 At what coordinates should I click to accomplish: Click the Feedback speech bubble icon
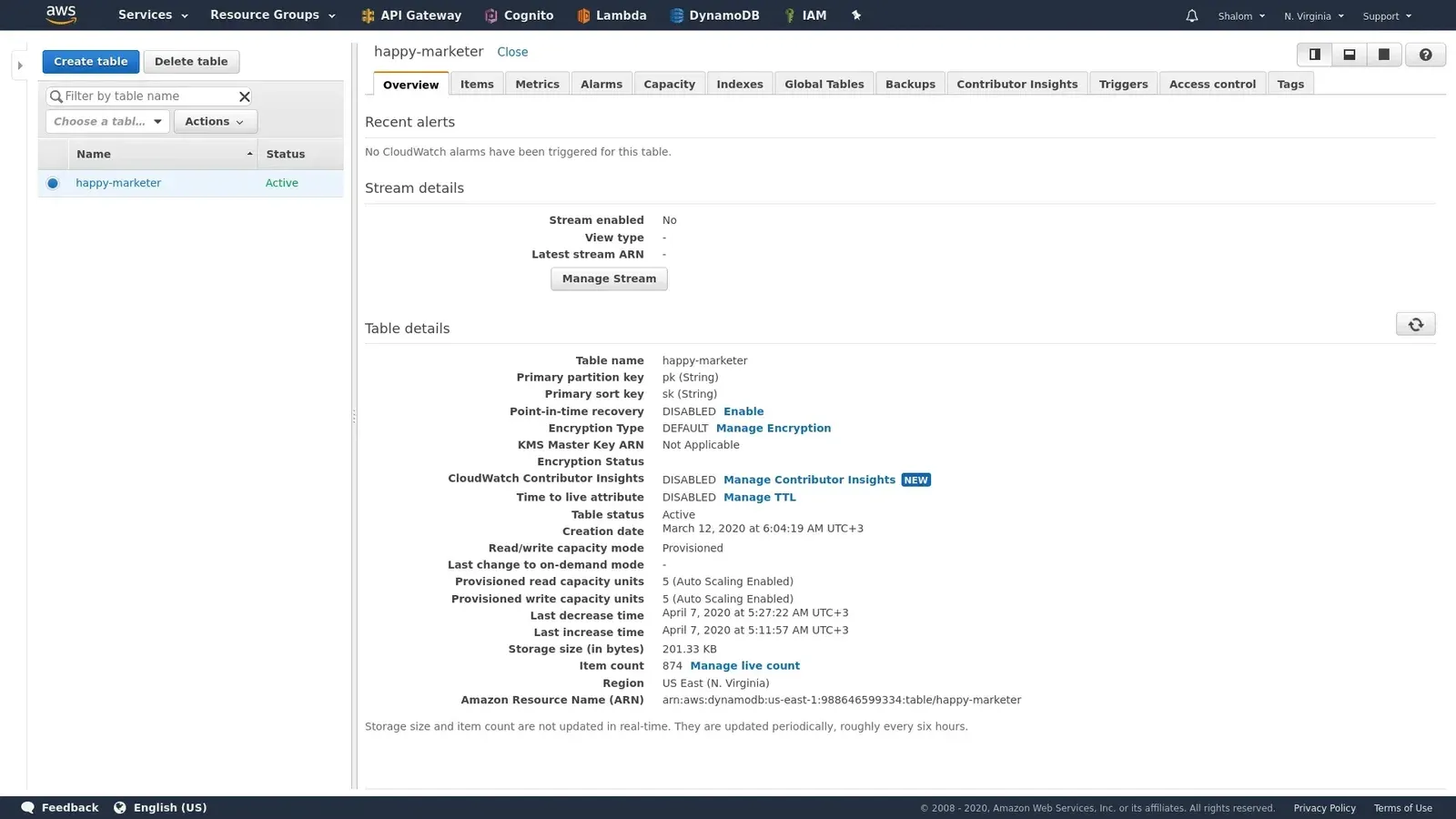coord(27,807)
